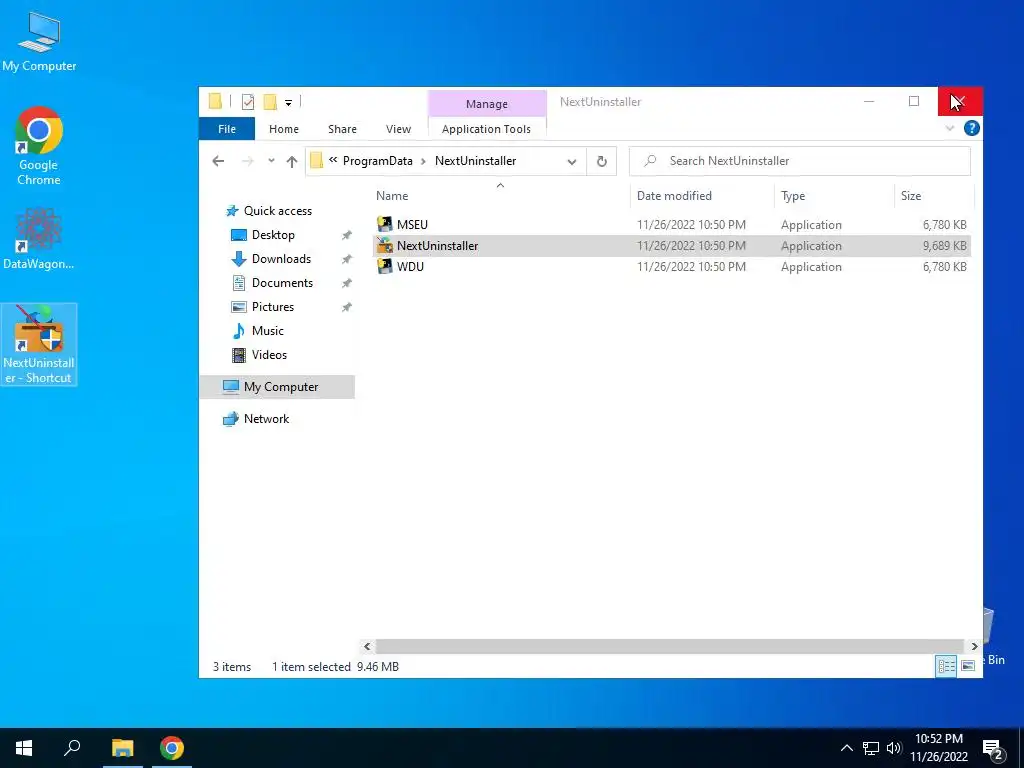Switch to the View ribbon tab
This screenshot has height=768, width=1024.
[x=398, y=129]
